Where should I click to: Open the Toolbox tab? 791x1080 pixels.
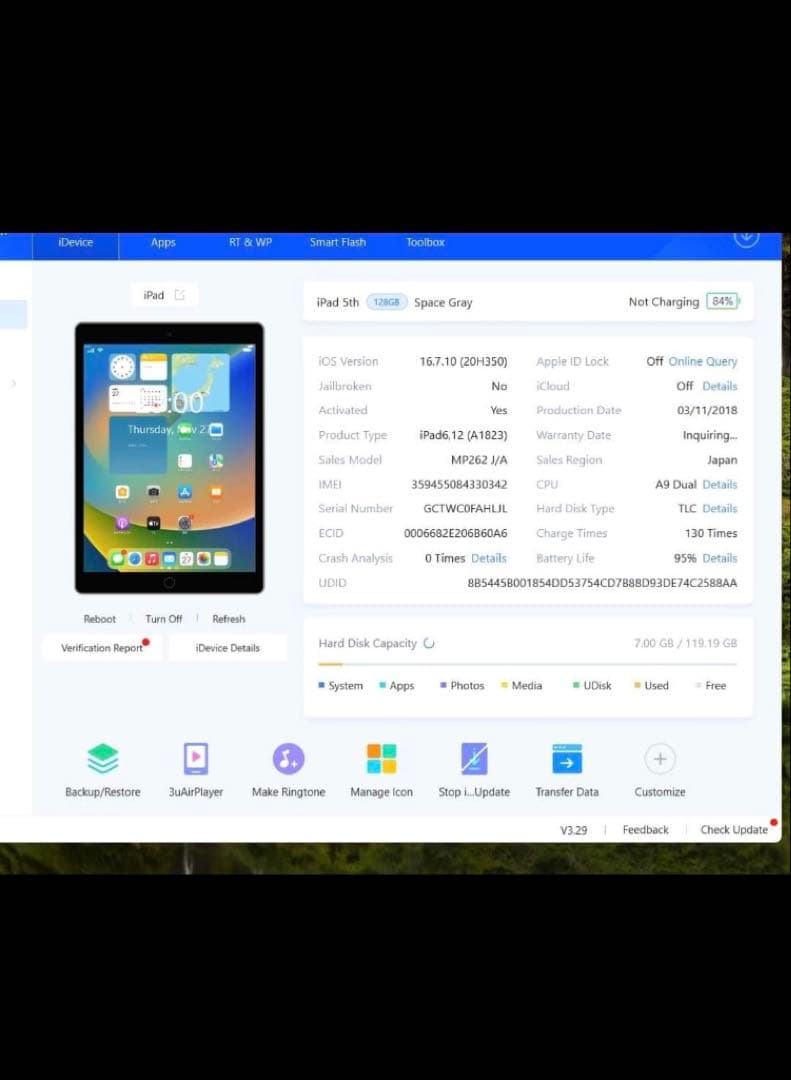(425, 242)
